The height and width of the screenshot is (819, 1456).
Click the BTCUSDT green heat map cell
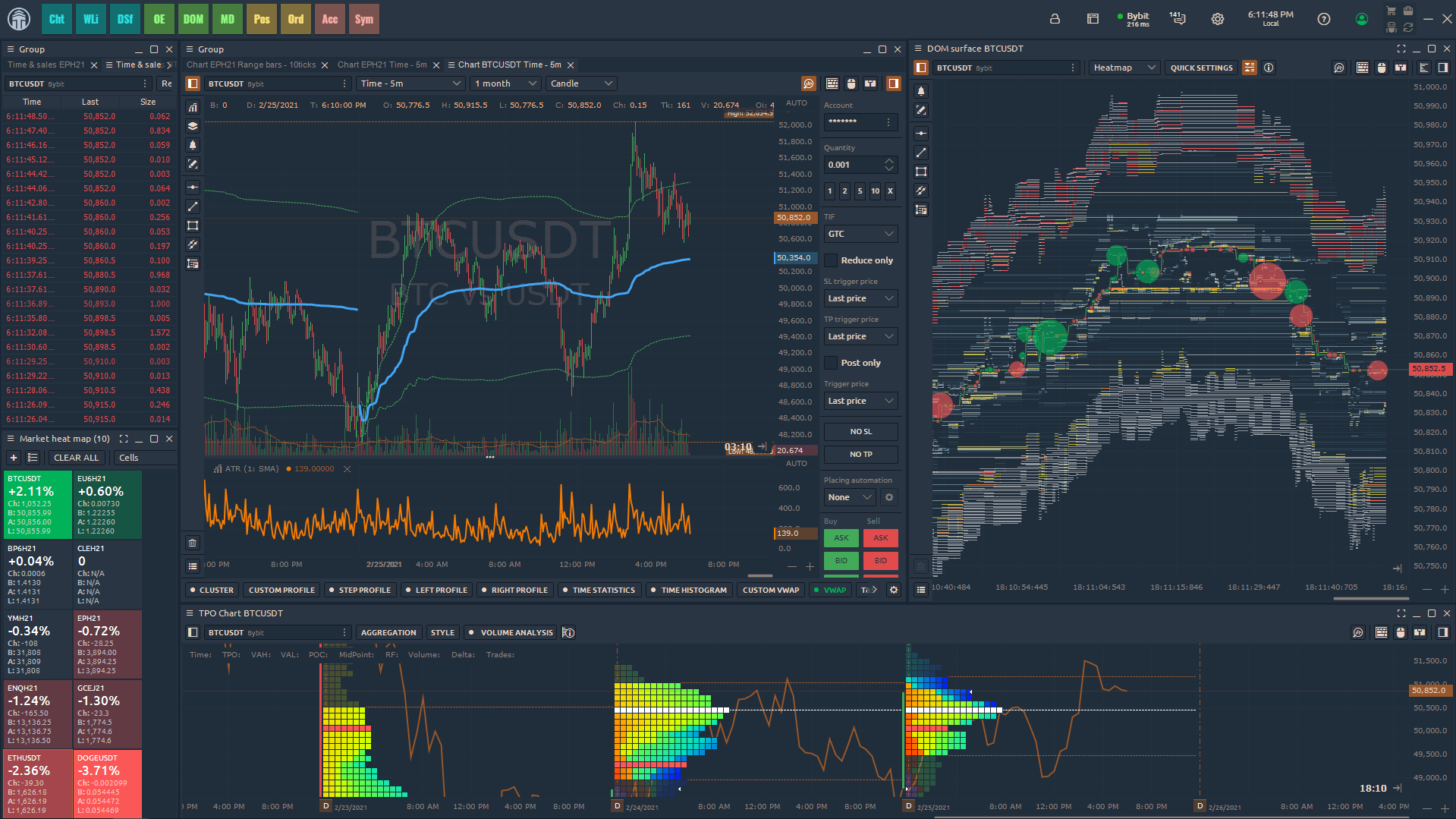click(x=36, y=504)
